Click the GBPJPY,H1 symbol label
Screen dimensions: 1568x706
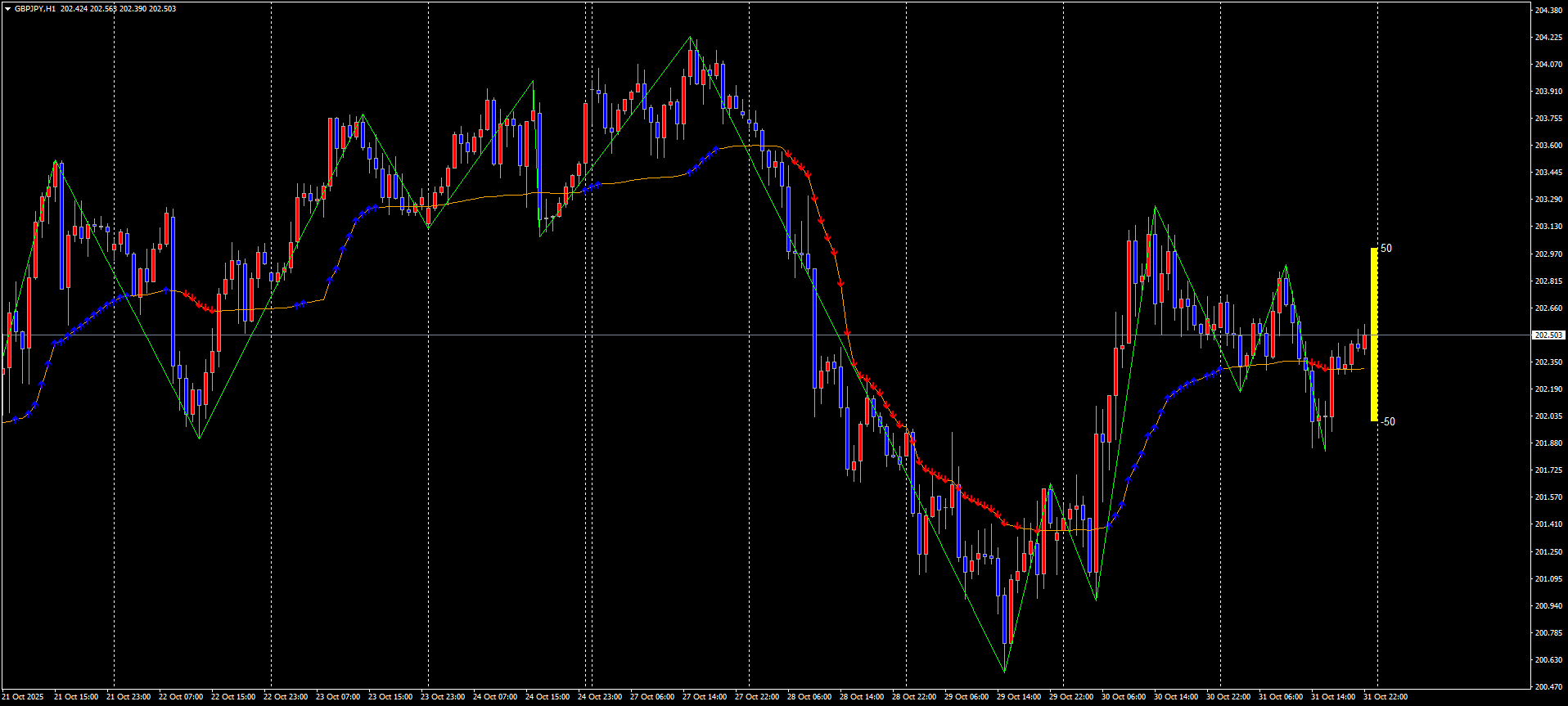(35, 9)
